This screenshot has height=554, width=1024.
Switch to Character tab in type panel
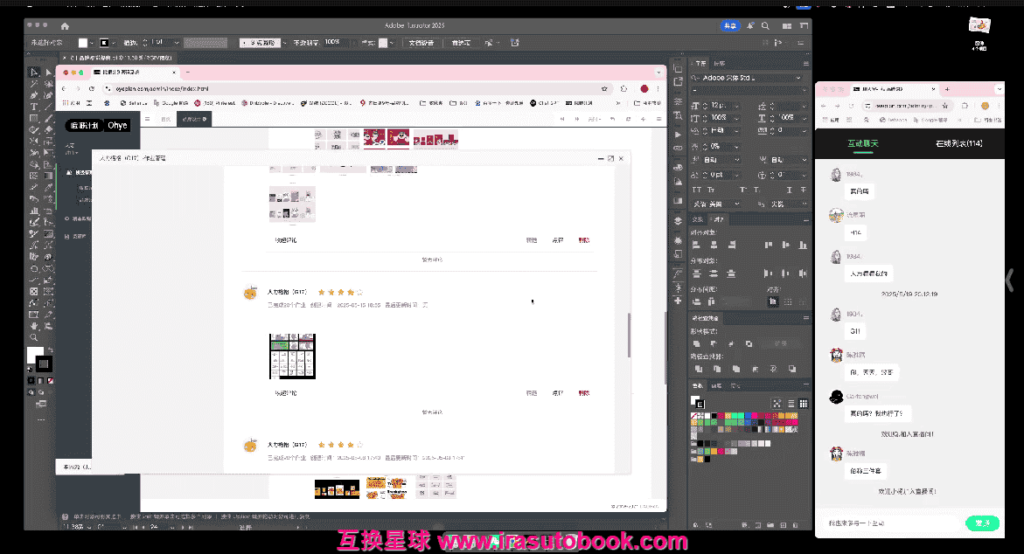coord(701,63)
